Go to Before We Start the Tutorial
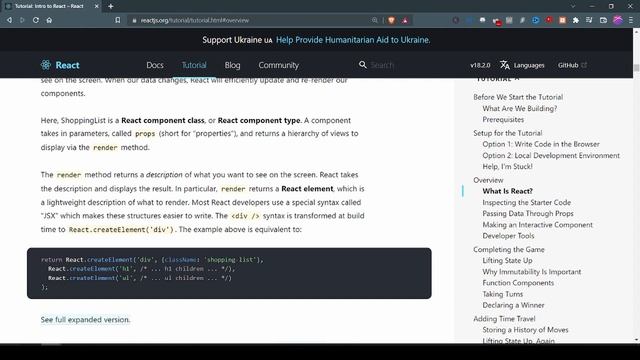 (518, 97)
